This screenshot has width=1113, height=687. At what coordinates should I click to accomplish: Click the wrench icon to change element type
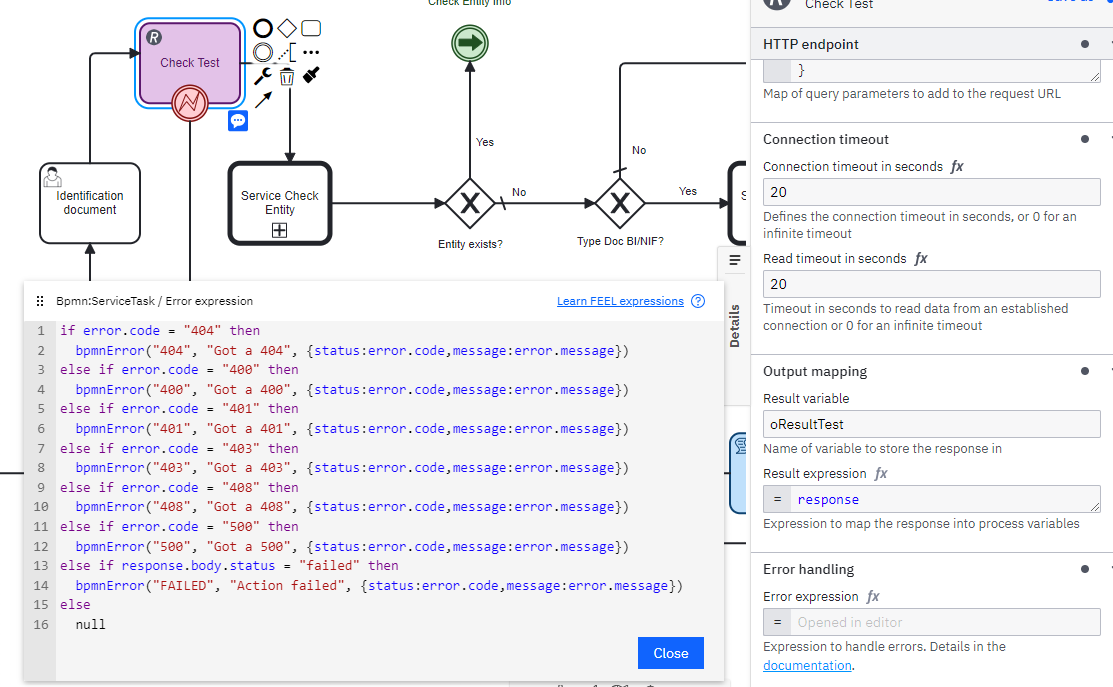click(263, 75)
